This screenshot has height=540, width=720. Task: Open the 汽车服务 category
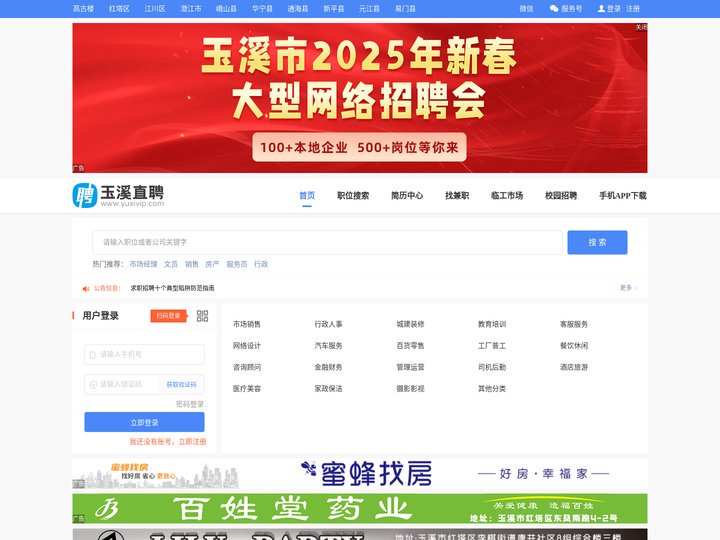(328, 346)
